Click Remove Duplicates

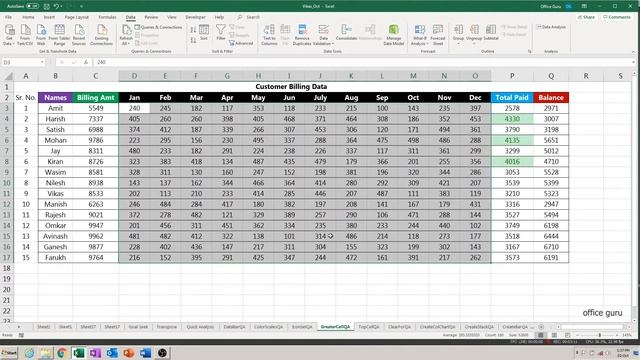point(302,35)
